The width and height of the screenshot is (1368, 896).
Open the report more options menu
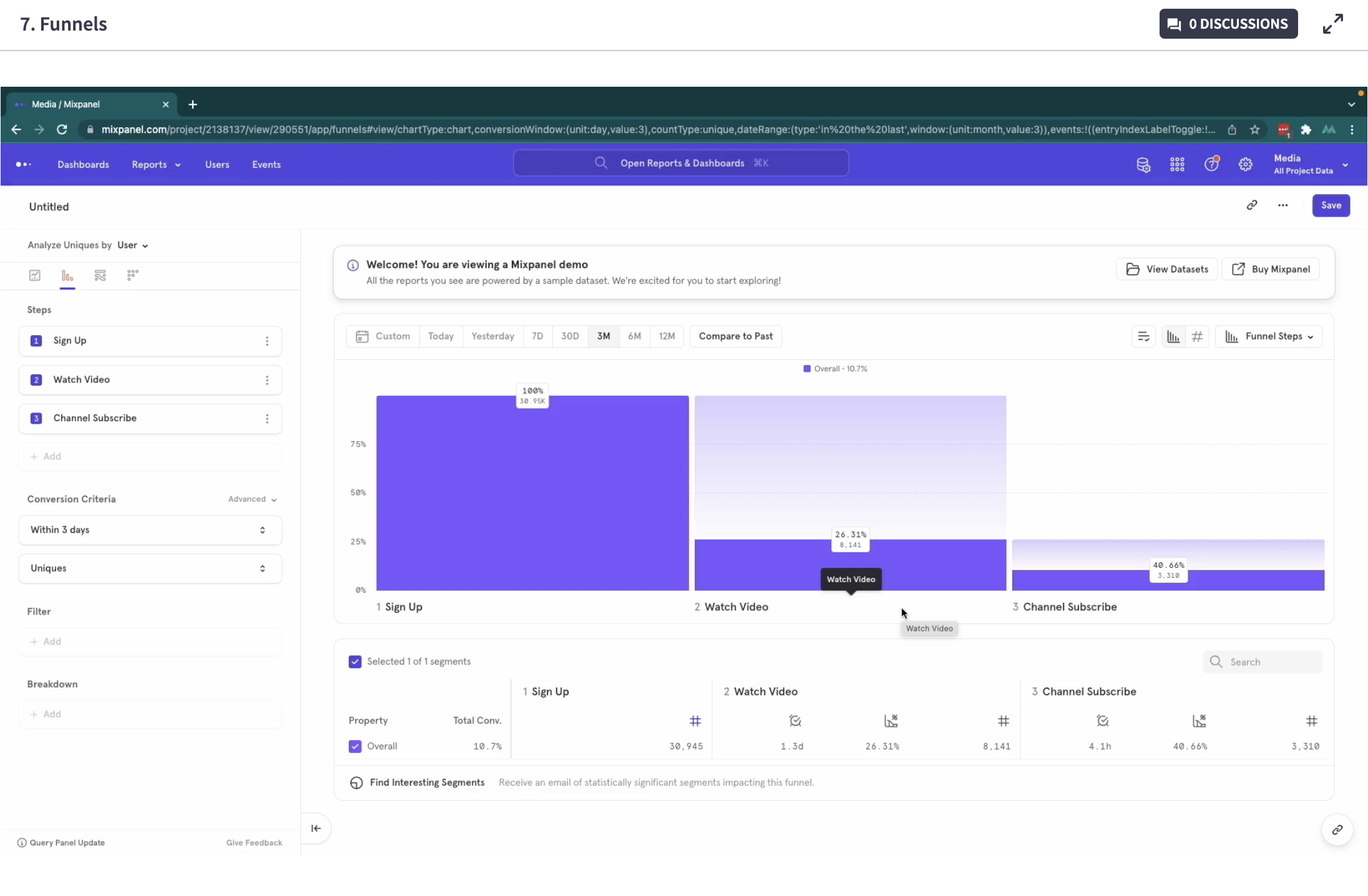[1283, 205]
